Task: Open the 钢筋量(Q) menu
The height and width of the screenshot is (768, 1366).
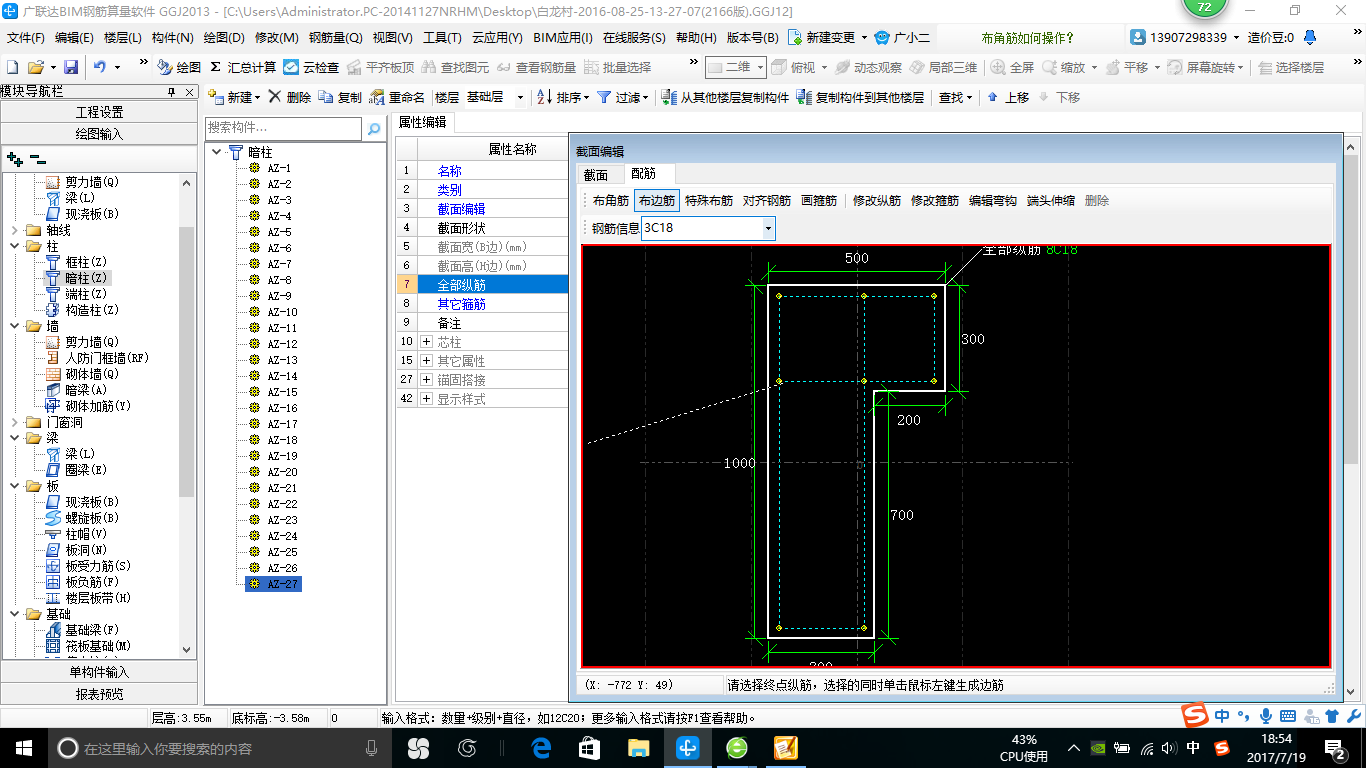Action: pyautogui.click(x=335, y=37)
